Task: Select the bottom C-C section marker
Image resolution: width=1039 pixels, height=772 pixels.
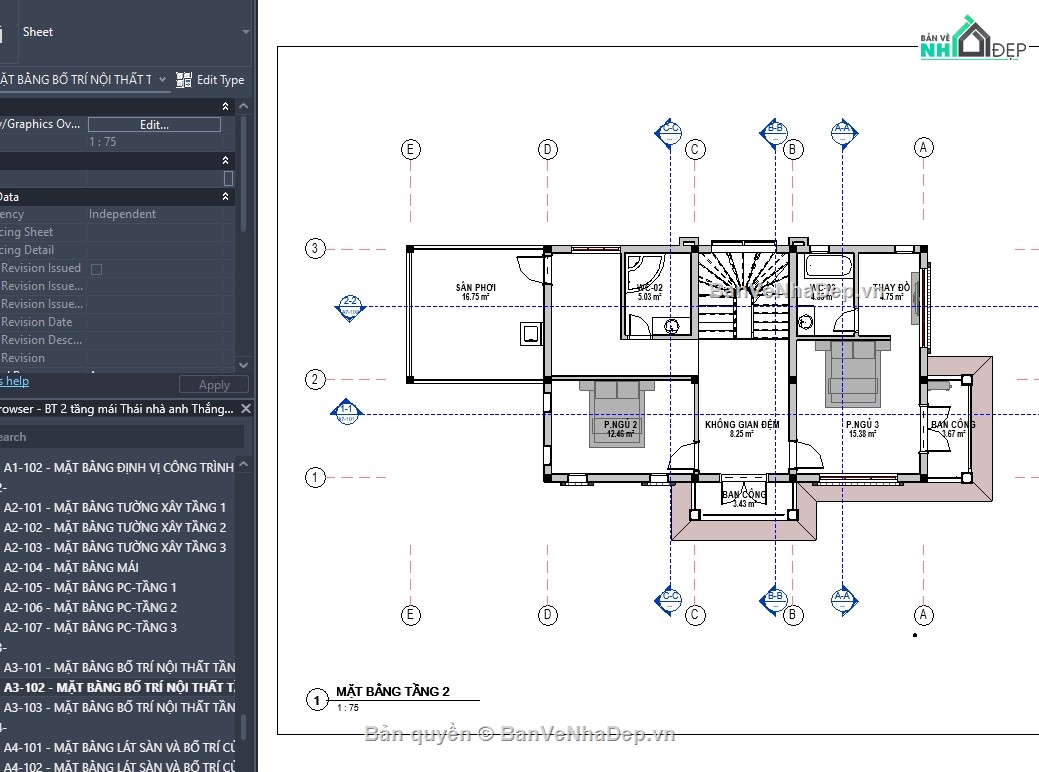Action: click(668, 600)
